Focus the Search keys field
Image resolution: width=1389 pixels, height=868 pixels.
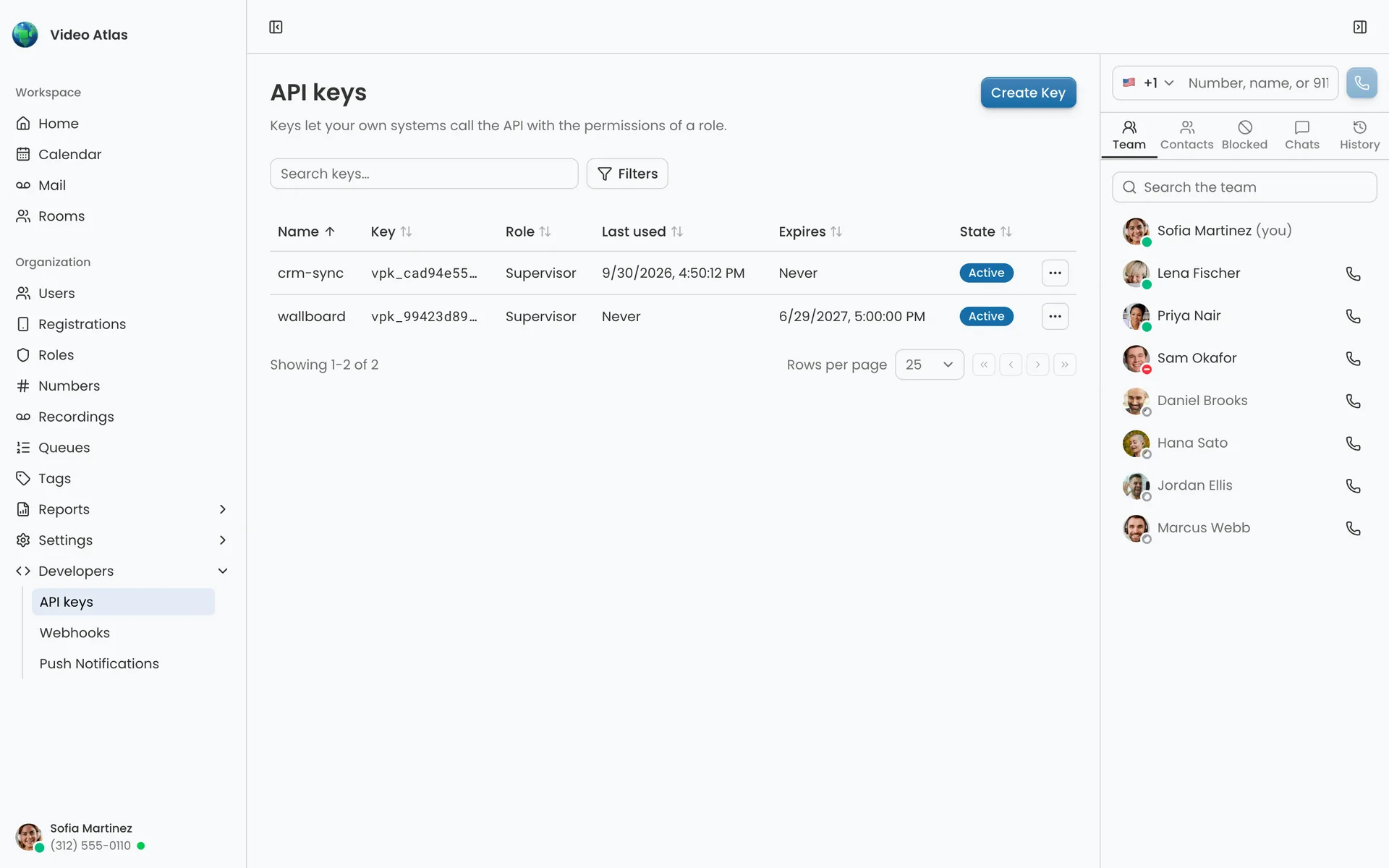[x=424, y=174]
